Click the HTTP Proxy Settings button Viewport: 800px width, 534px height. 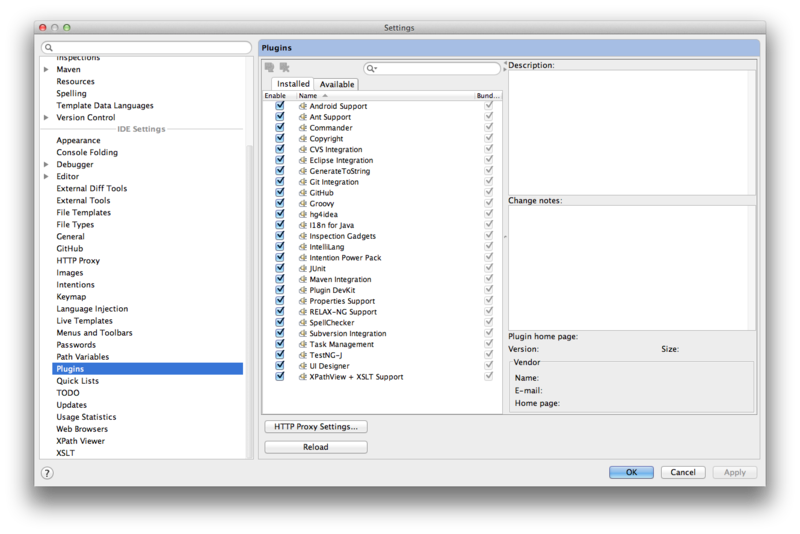click(316, 426)
